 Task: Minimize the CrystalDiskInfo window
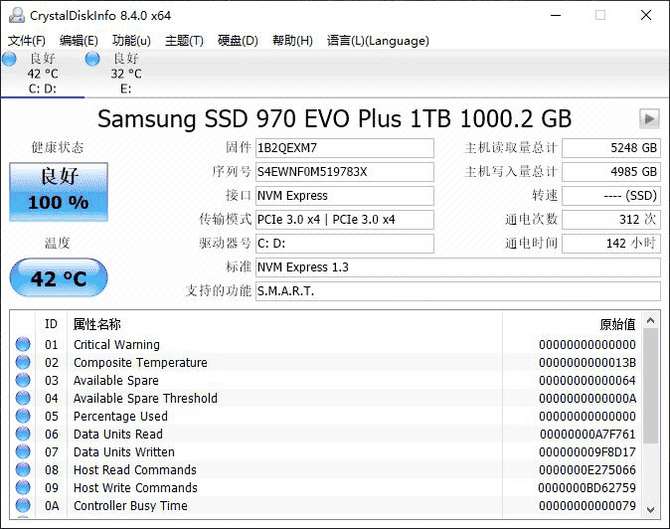click(555, 15)
